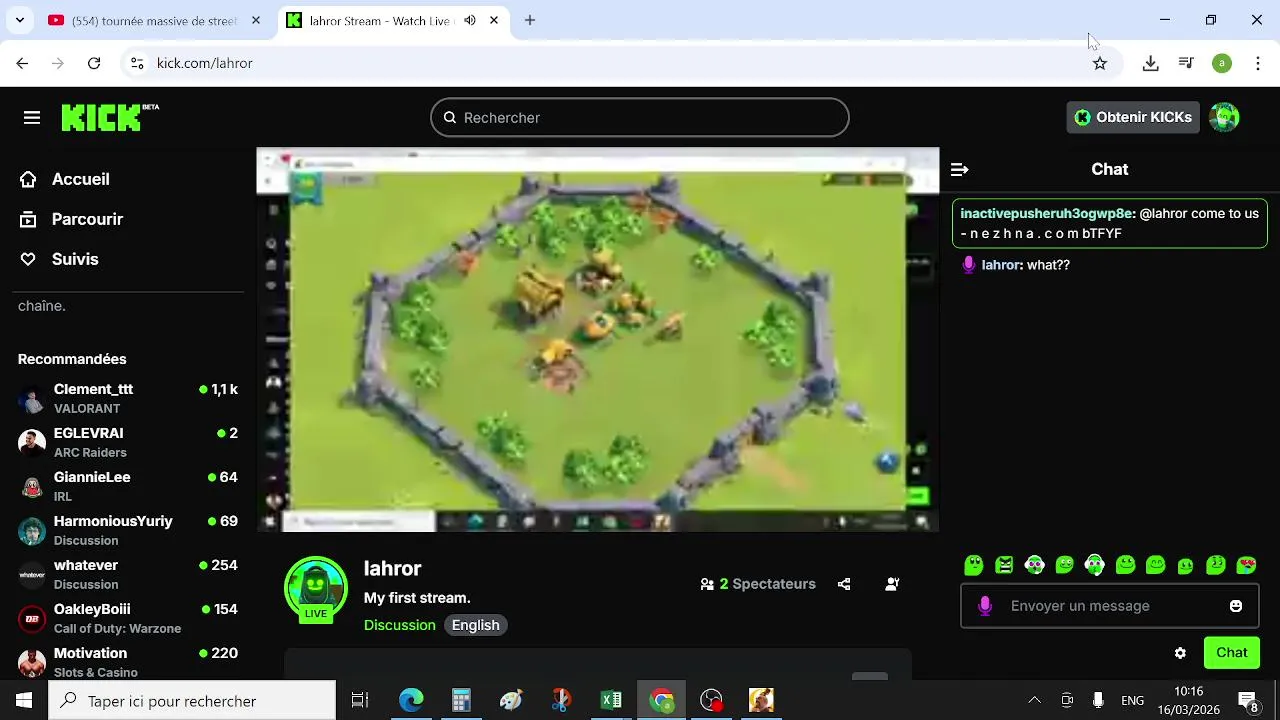Open Excel from taskbar
1280x720 pixels.
[x=611, y=700]
